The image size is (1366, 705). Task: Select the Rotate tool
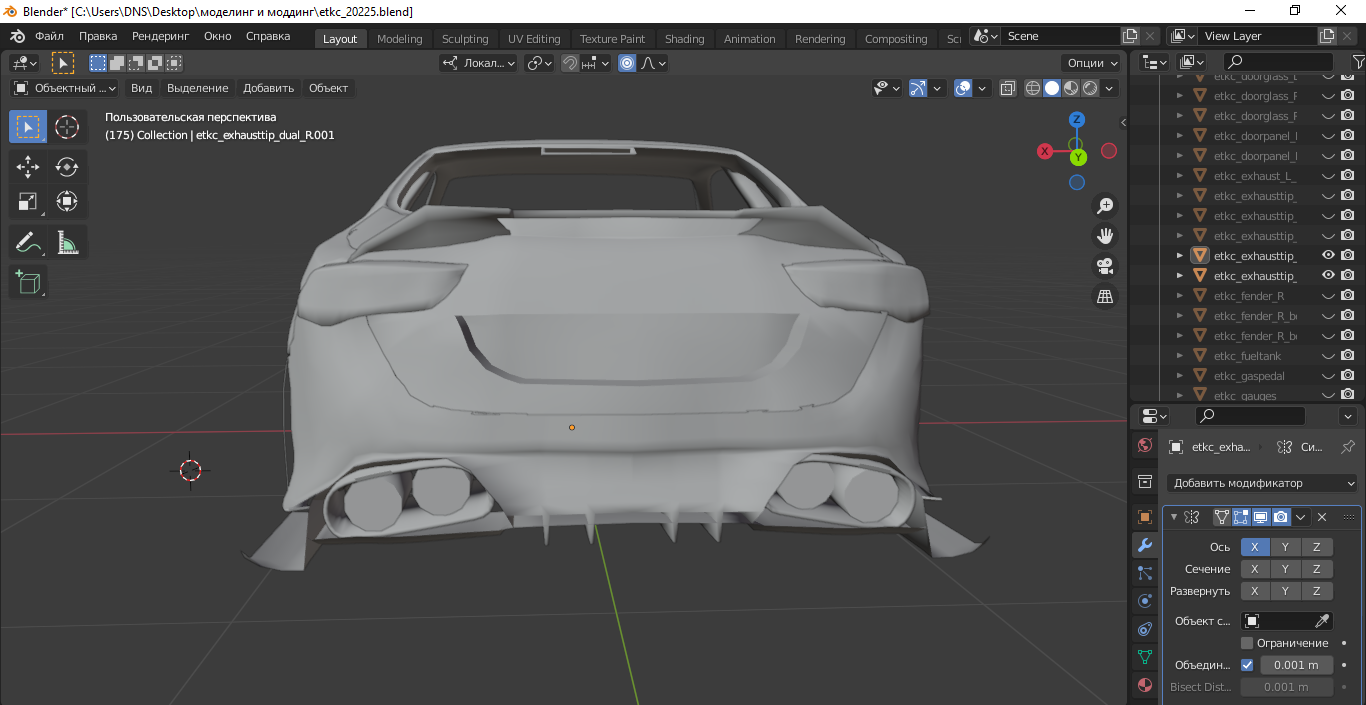67,167
